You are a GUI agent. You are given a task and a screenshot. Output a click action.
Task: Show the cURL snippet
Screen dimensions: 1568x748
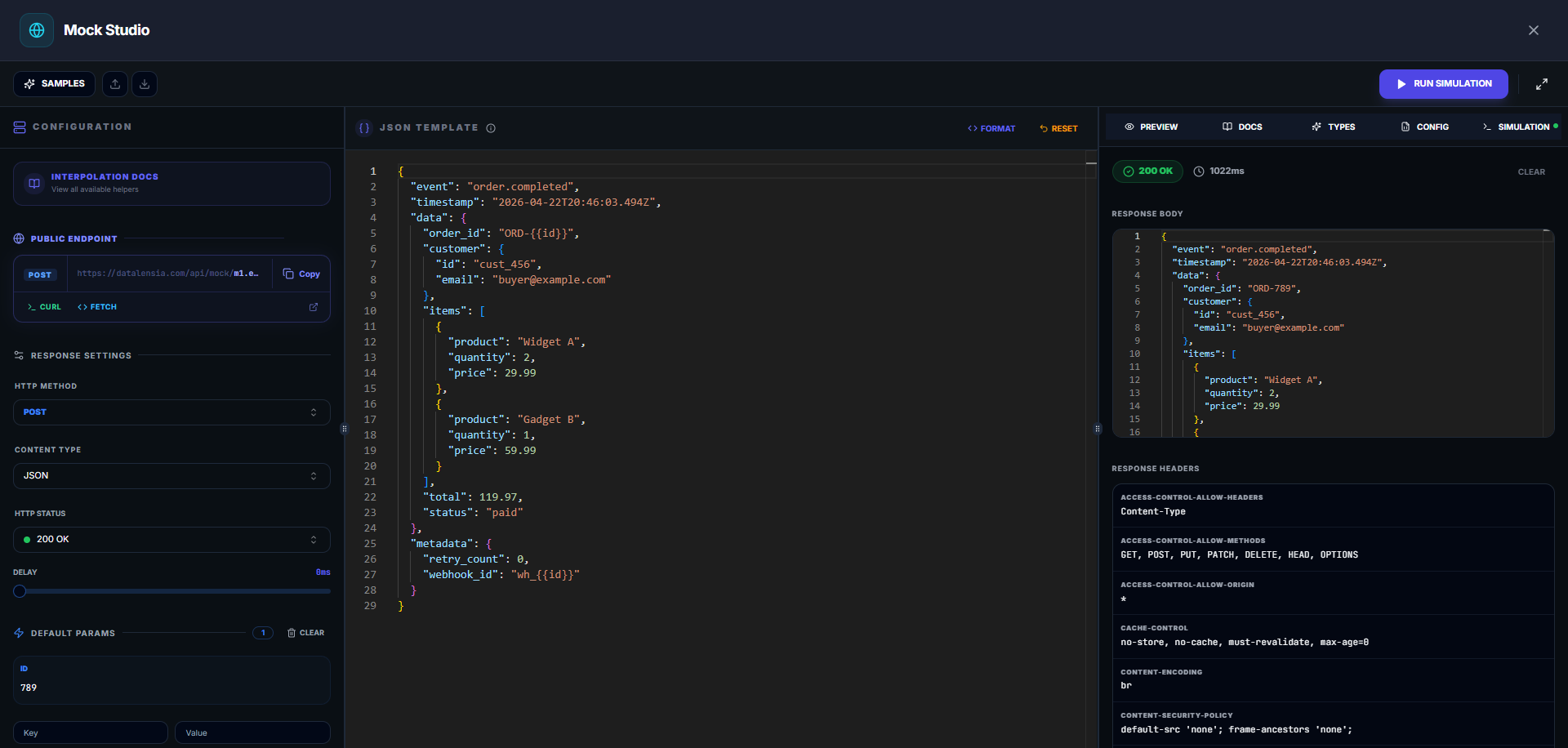click(44, 307)
